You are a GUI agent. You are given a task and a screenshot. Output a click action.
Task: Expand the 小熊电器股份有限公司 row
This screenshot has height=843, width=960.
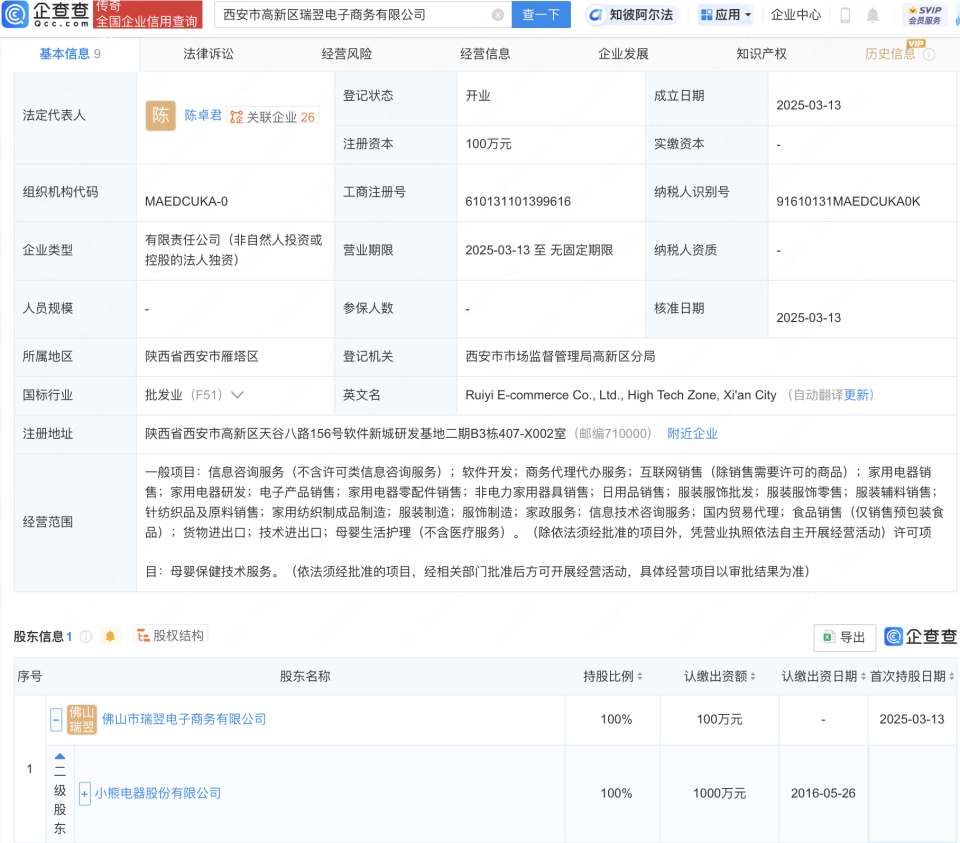[84, 793]
